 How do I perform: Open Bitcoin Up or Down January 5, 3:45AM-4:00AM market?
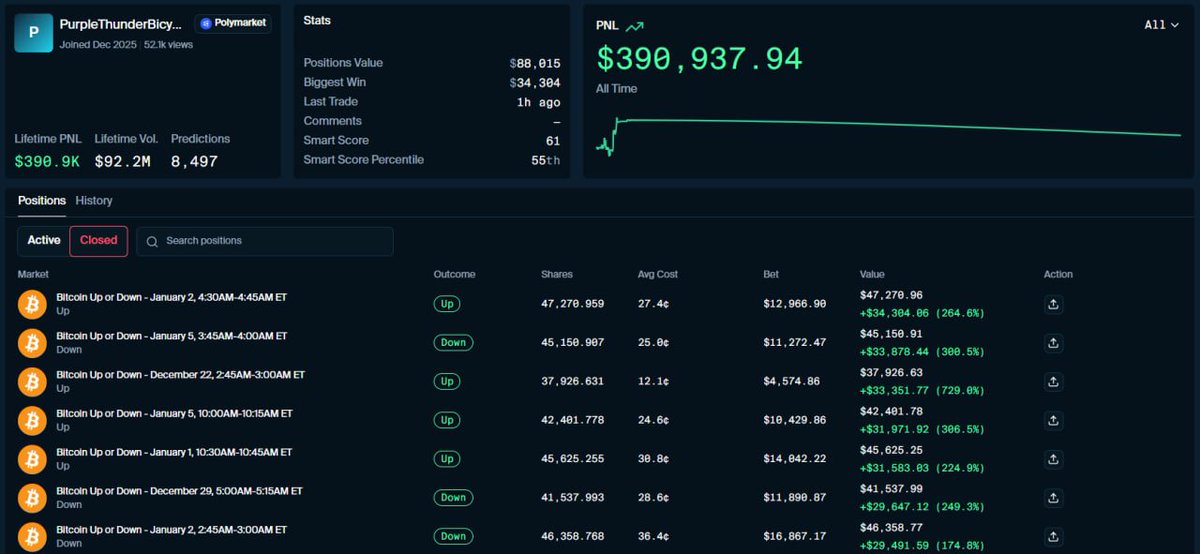coord(171,336)
